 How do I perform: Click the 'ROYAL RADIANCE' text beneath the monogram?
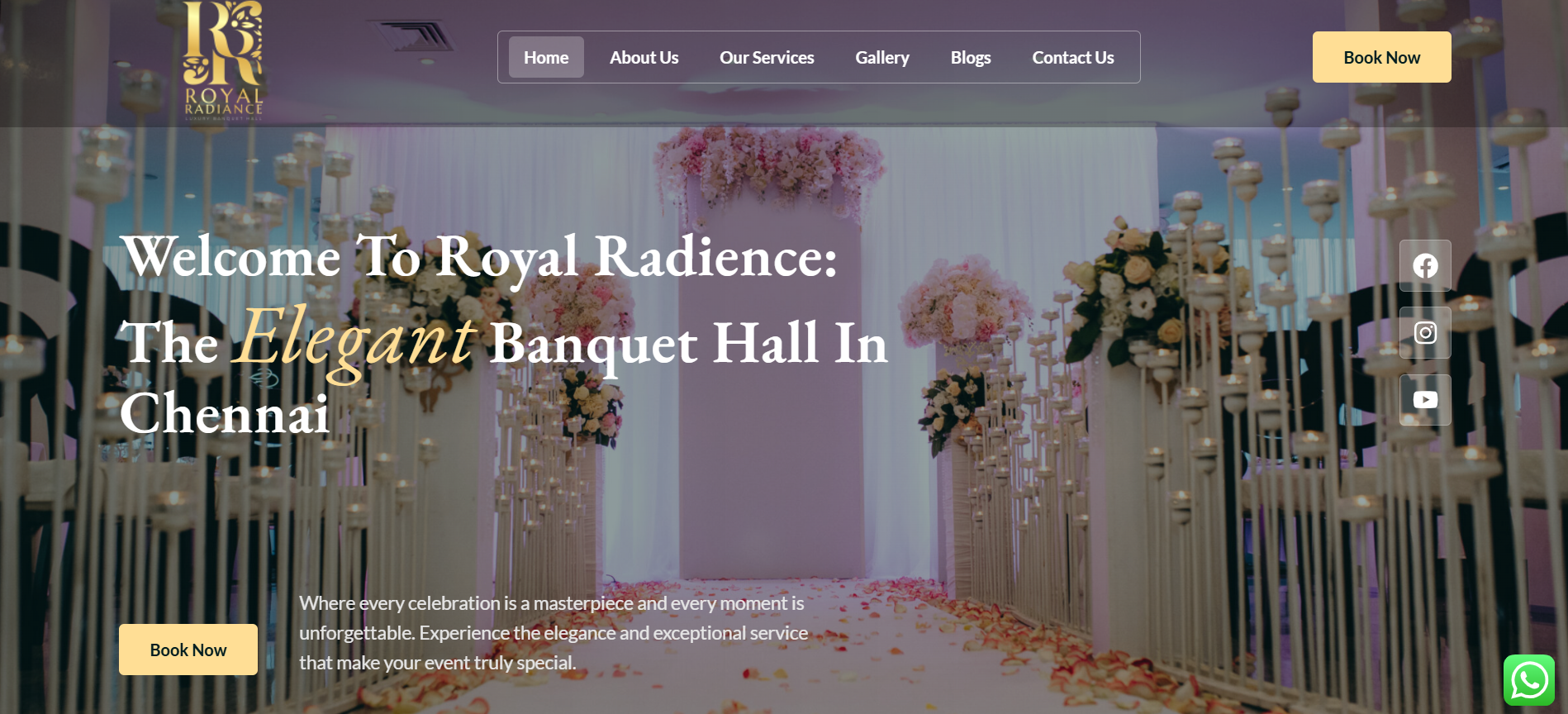223,102
